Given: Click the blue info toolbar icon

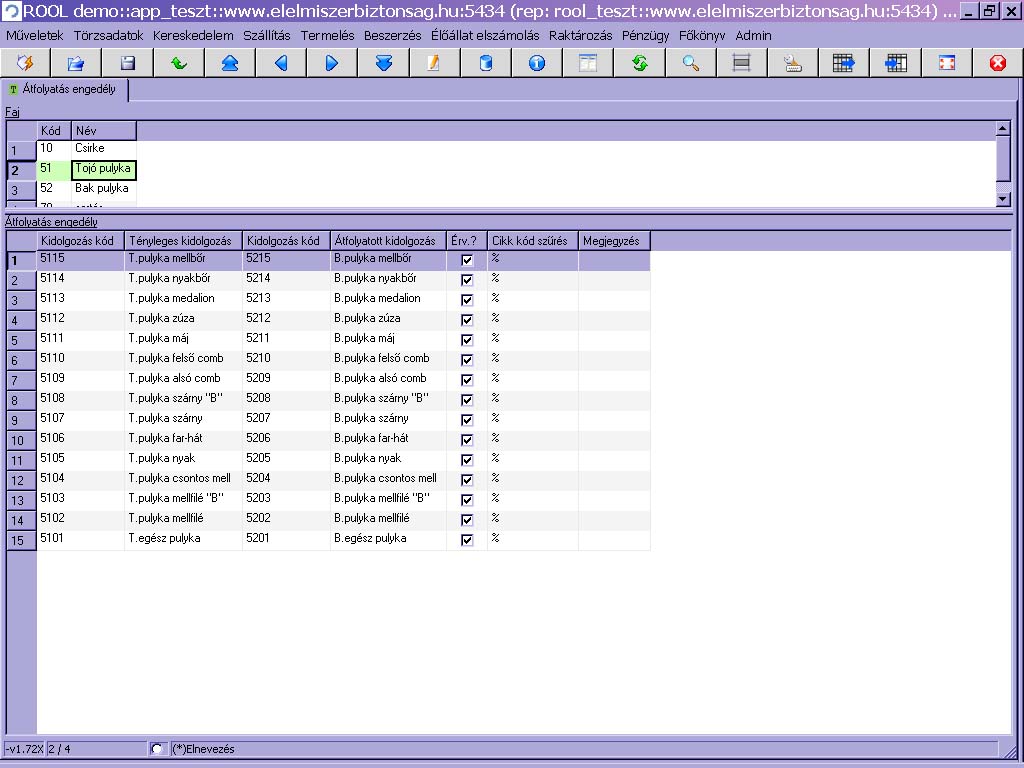Looking at the screenshot, I should coord(537,63).
